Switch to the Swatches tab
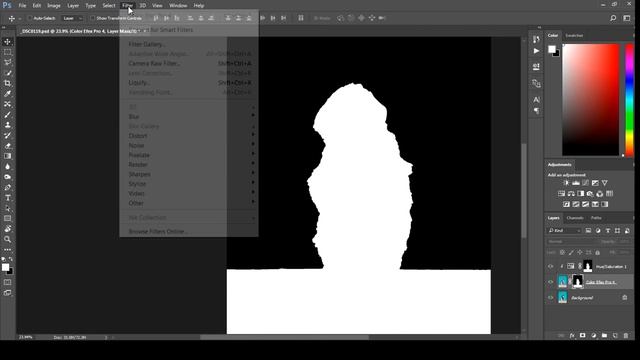Viewport: 640px width, 360px height. (574, 36)
